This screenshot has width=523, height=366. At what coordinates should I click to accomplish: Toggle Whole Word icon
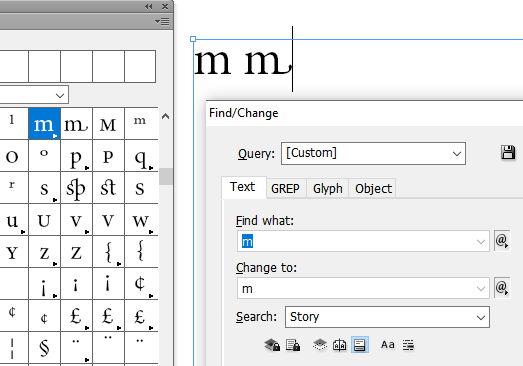408,345
